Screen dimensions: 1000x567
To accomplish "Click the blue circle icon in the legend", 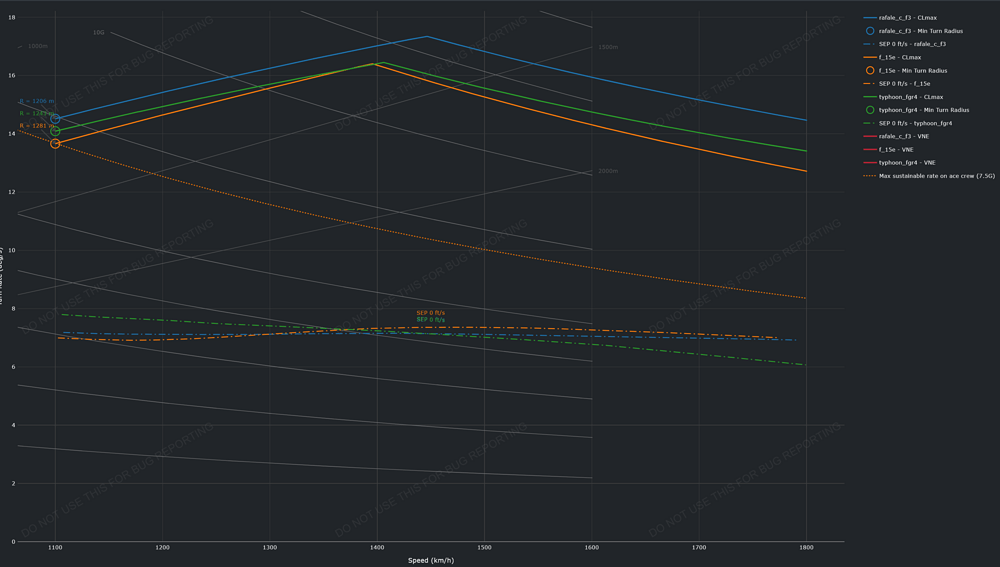I will coord(870,31).
